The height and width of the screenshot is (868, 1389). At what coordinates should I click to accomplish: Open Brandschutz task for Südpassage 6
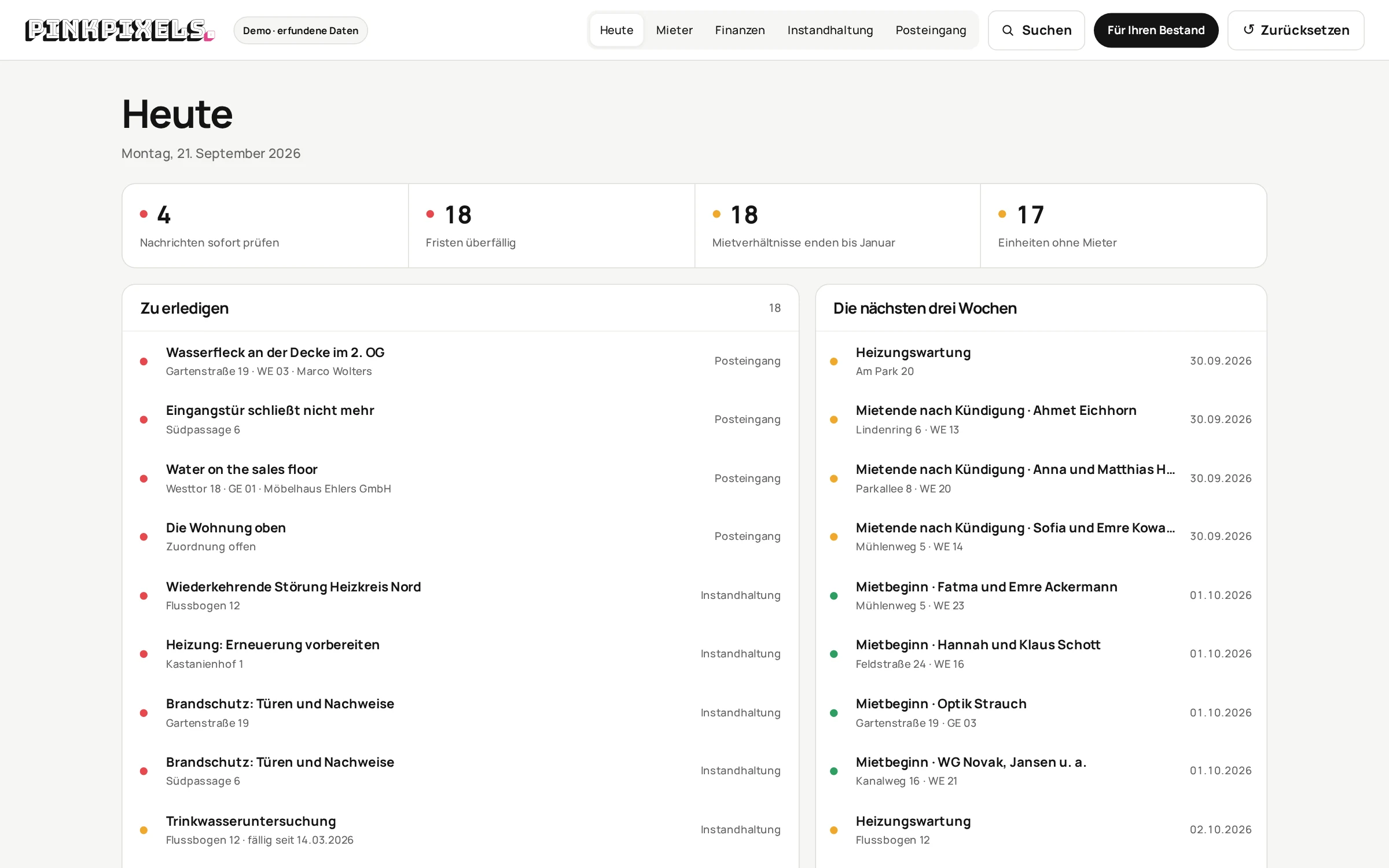(460, 771)
